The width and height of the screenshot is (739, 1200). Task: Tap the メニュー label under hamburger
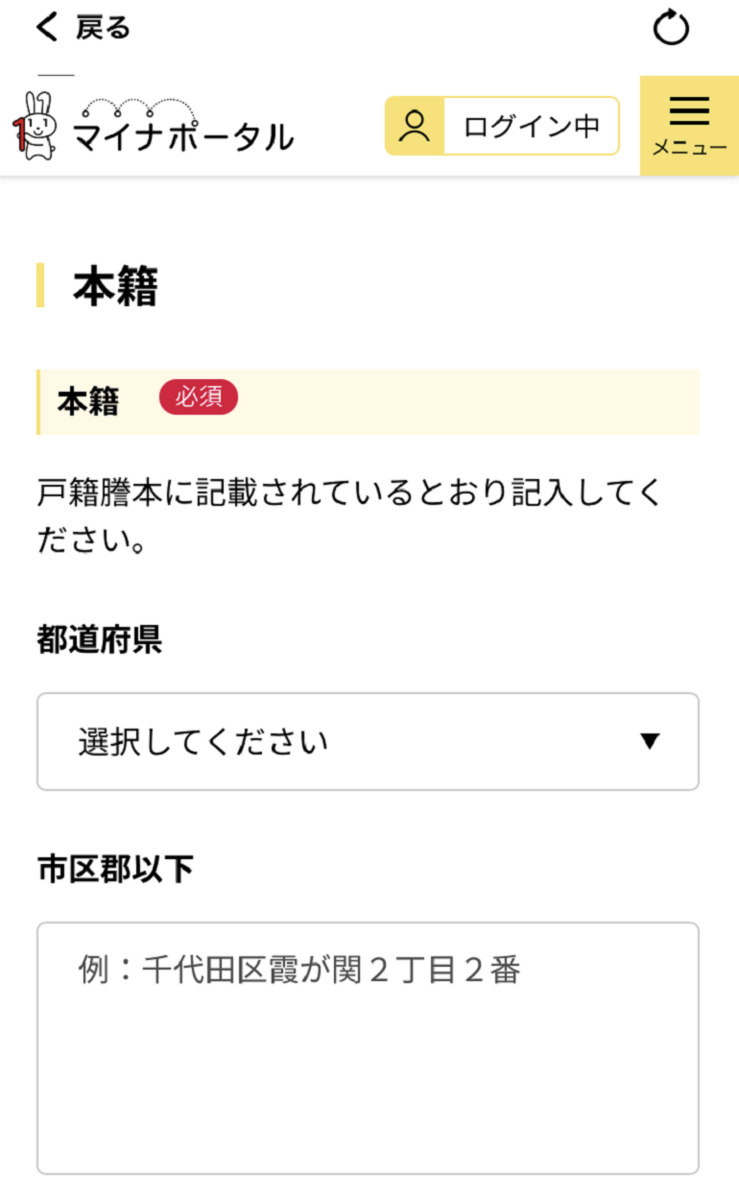(689, 148)
